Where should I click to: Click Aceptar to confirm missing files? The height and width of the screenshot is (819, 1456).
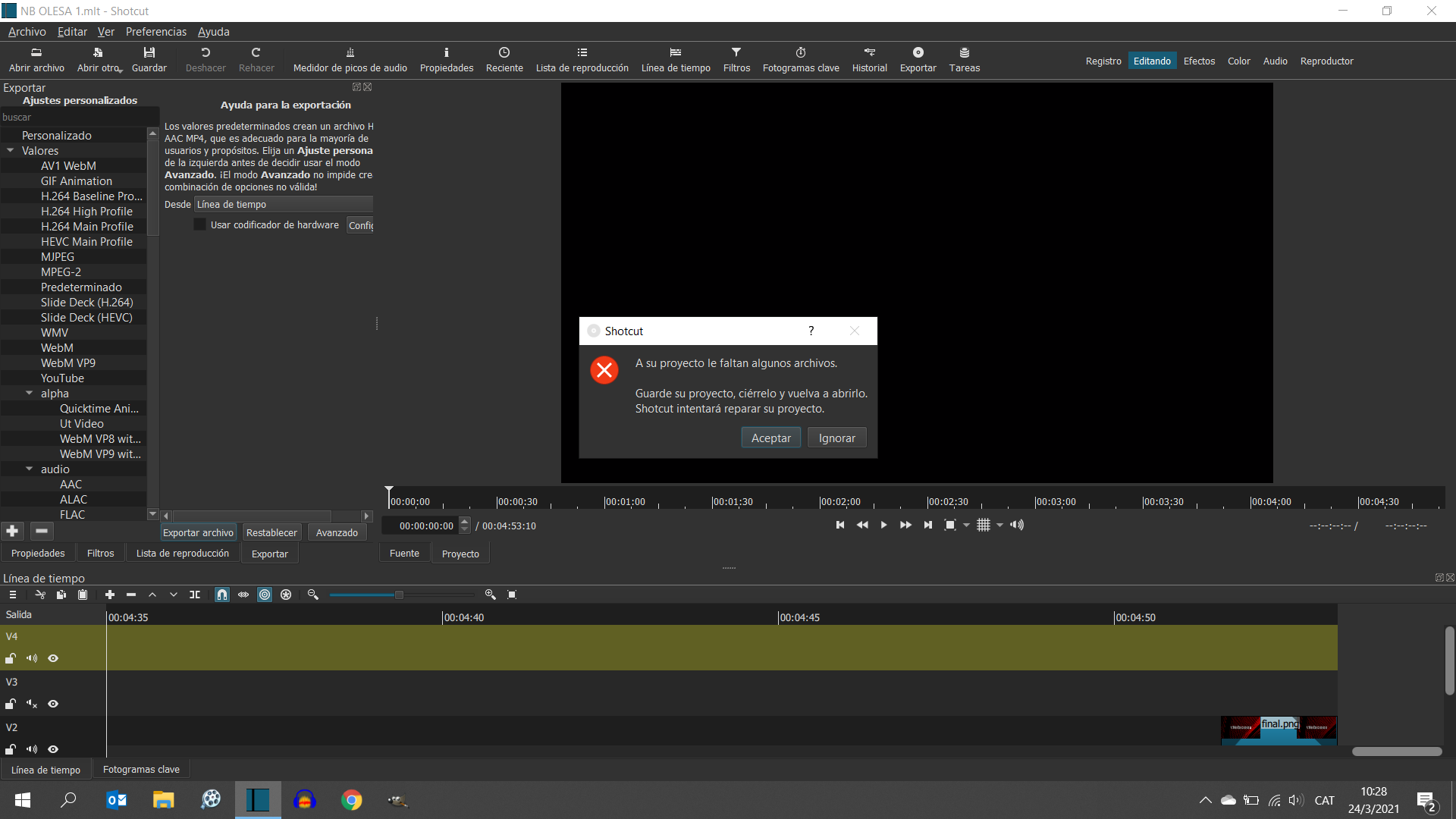[x=771, y=438]
